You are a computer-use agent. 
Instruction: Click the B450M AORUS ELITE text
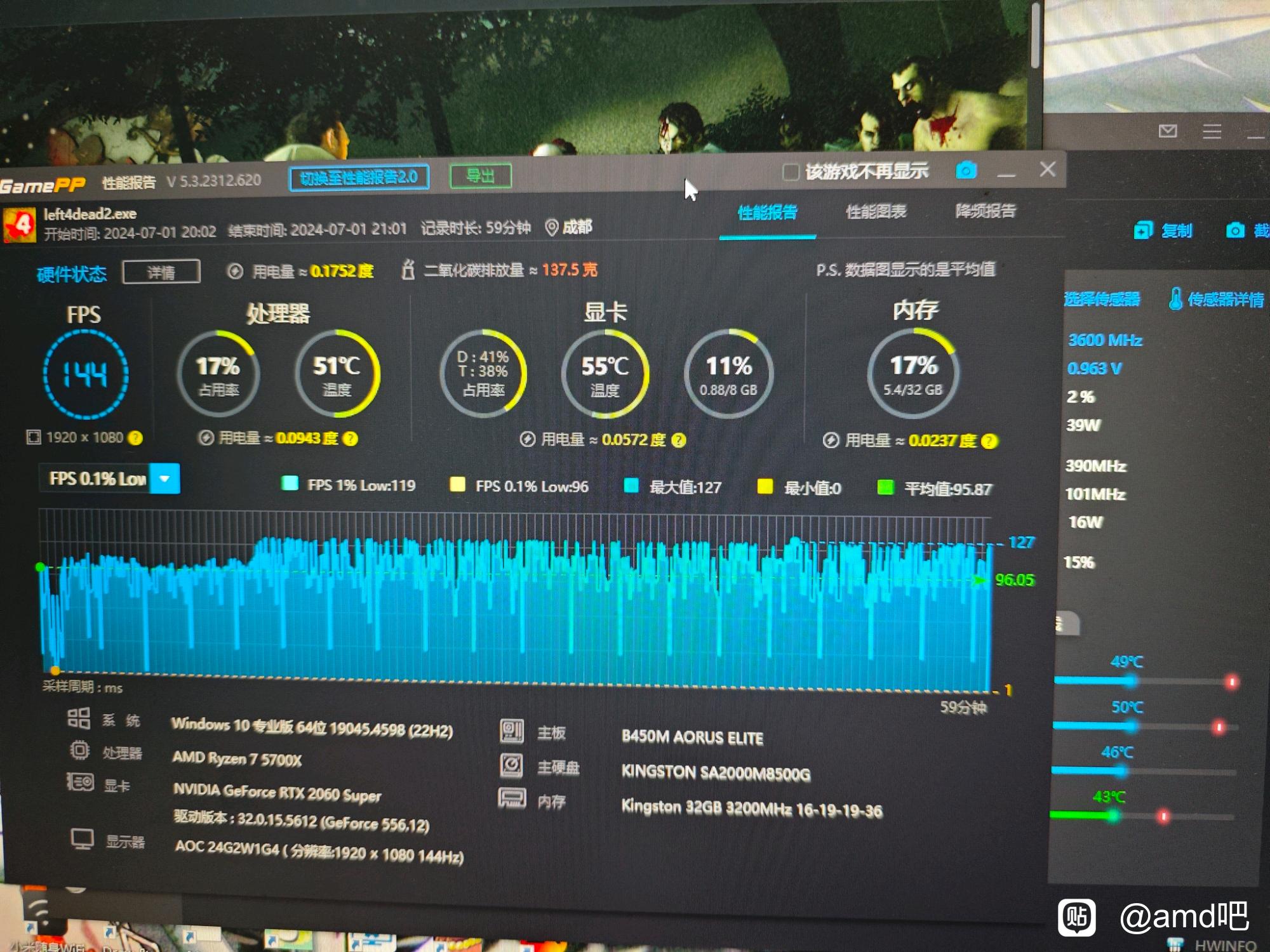coord(692,737)
